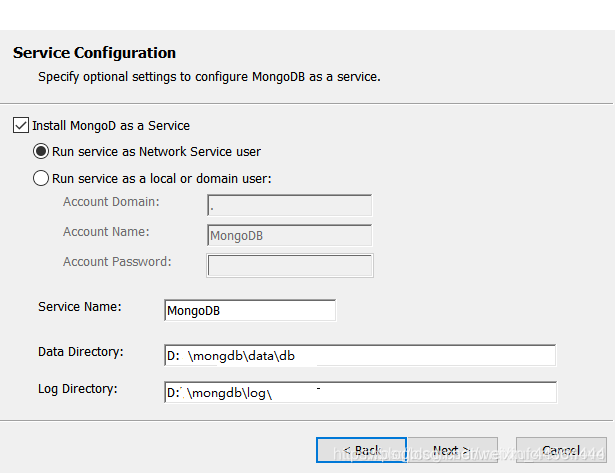Viewport: 615px width, 473px height.
Task: Cancel the MongoDB installation
Action: click(x=561, y=450)
